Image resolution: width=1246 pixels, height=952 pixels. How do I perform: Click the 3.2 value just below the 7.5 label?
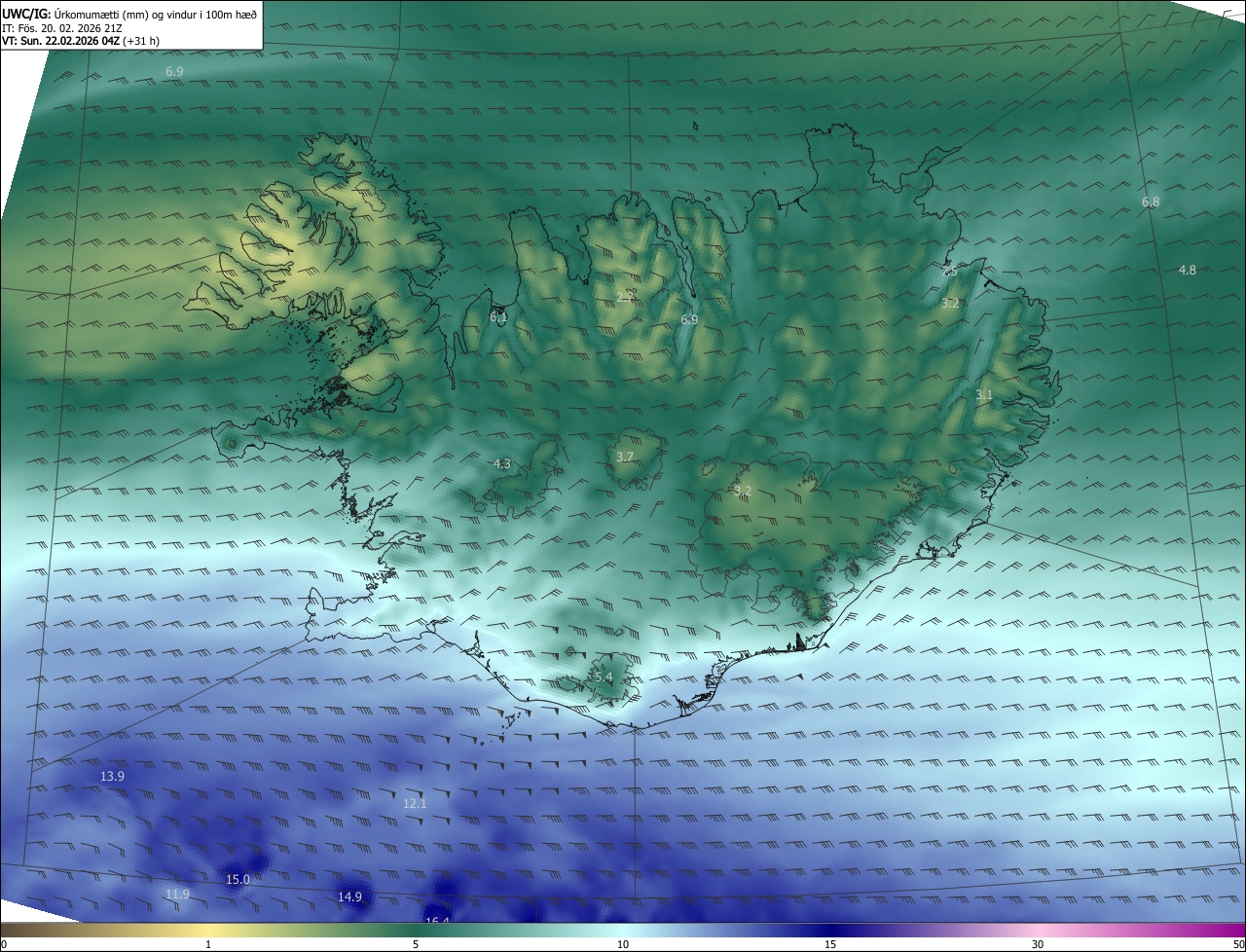(x=951, y=304)
